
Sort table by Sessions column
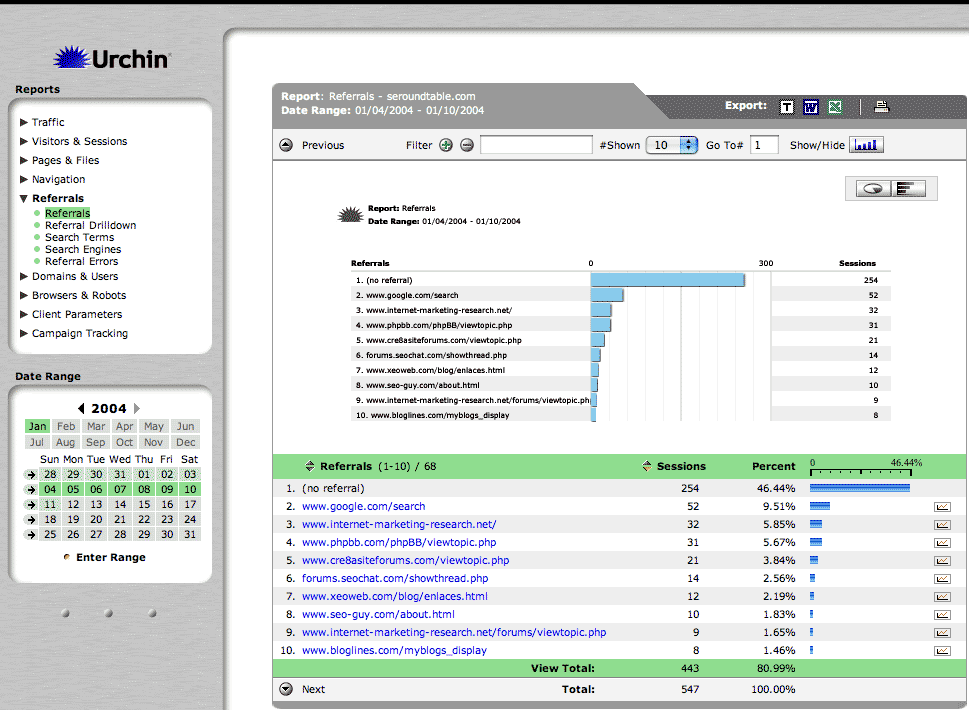click(x=646, y=466)
